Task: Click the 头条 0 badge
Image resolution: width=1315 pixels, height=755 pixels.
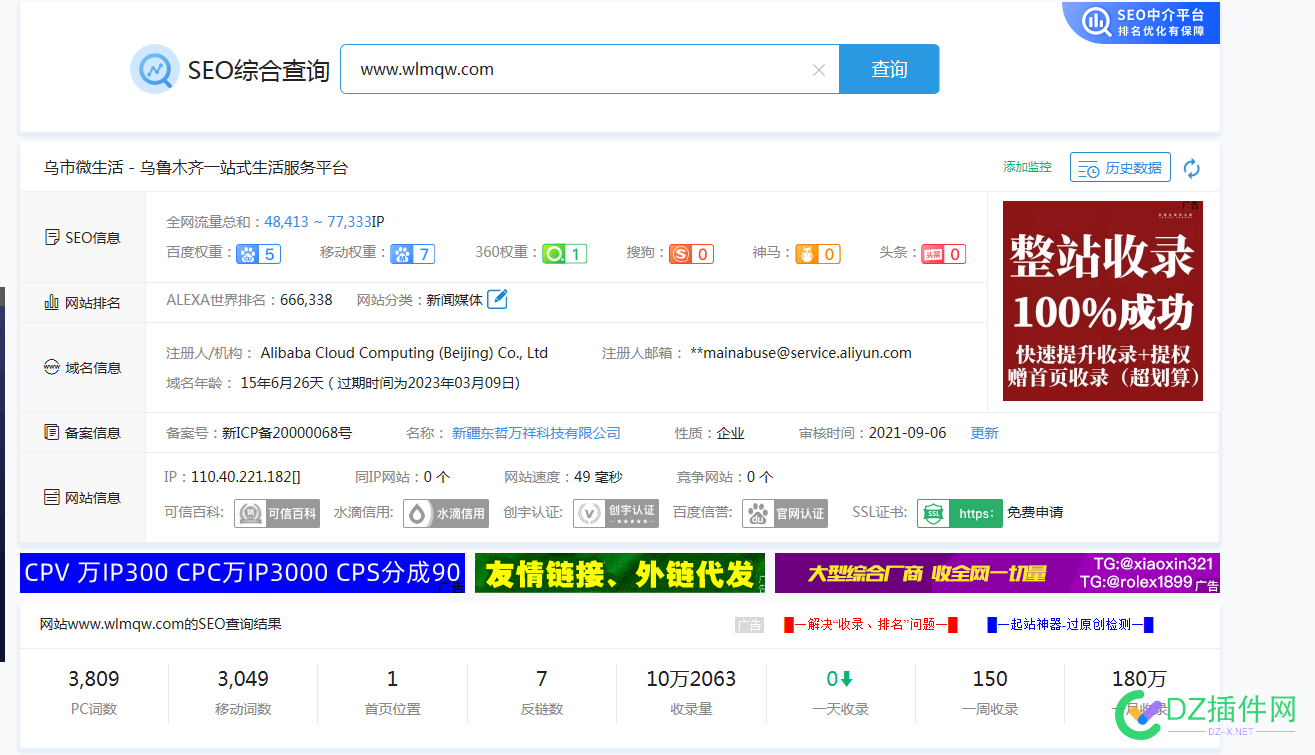Action: click(x=944, y=254)
